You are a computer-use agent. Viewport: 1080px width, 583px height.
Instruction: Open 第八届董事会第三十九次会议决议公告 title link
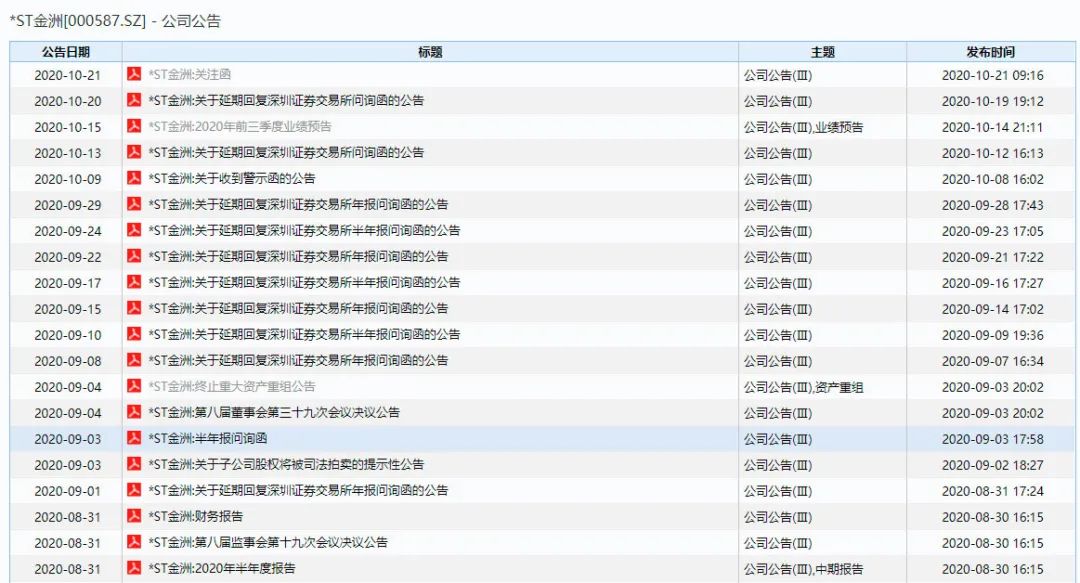(x=274, y=412)
